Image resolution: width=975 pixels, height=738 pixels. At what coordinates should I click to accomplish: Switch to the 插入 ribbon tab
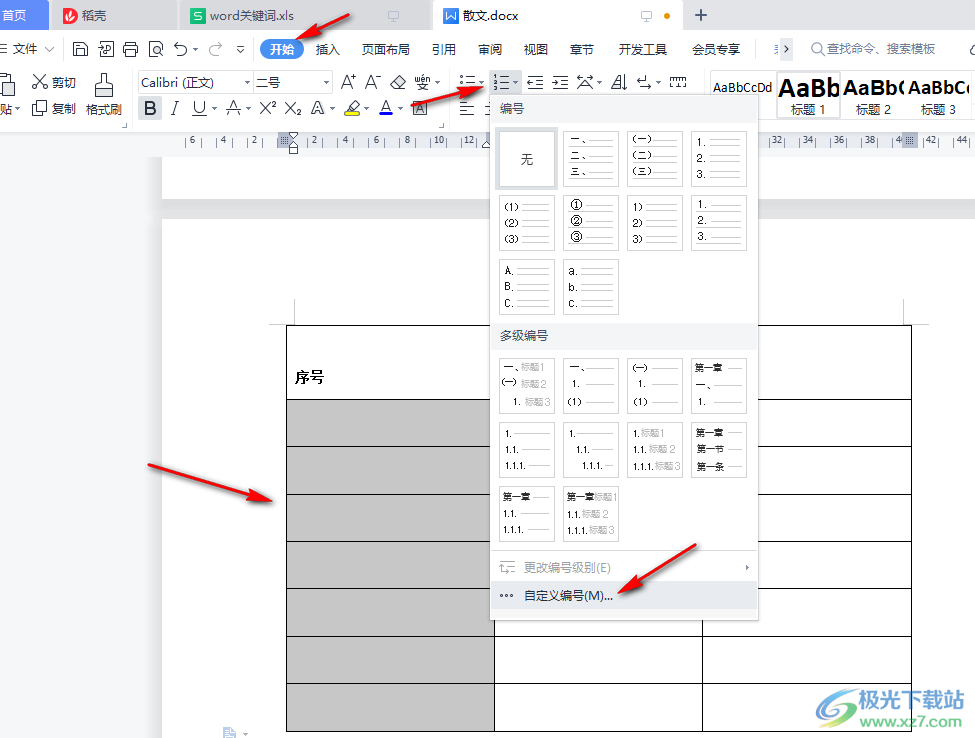coord(328,48)
